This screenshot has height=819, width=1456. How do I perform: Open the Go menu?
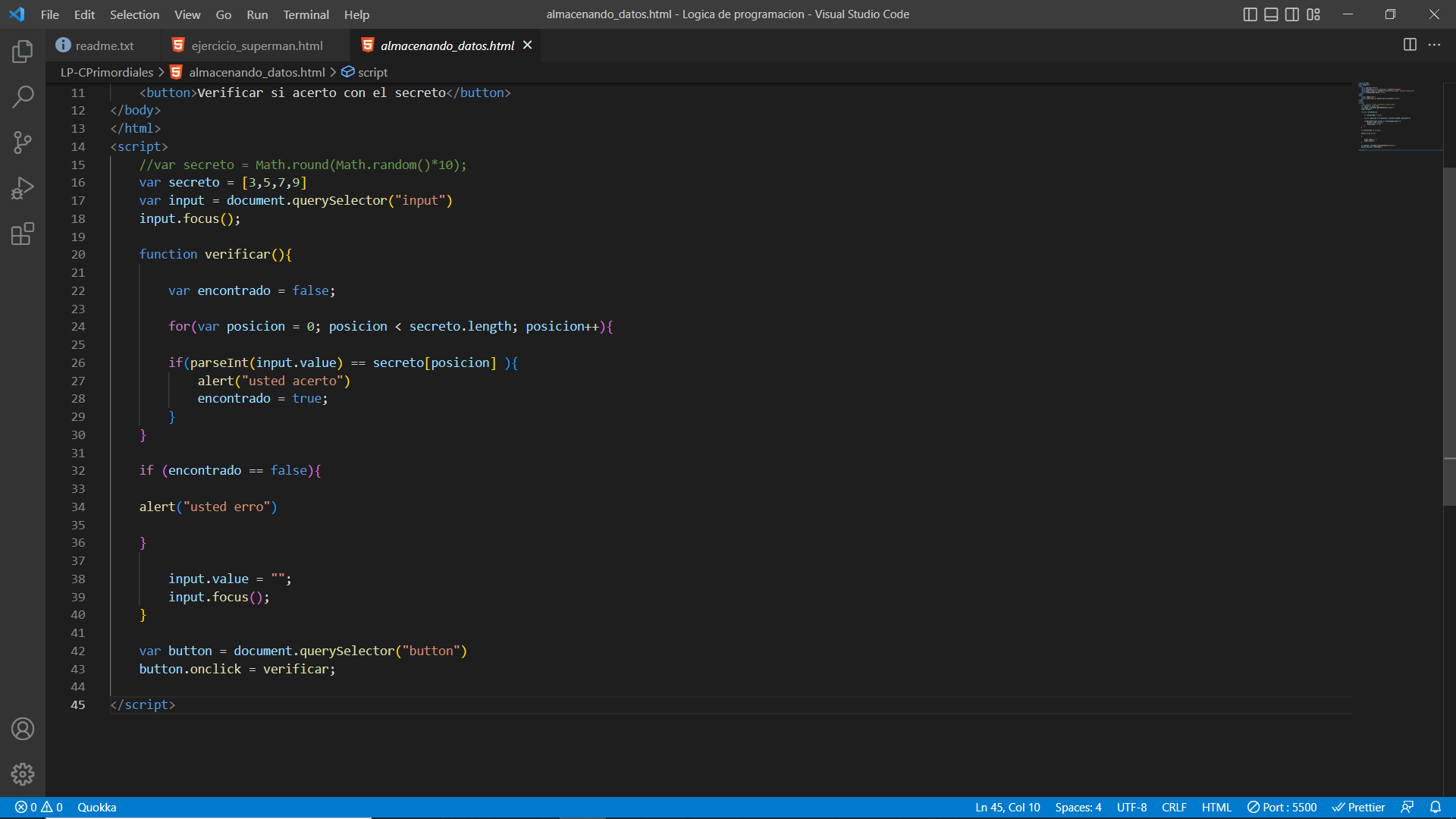pyautogui.click(x=224, y=14)
